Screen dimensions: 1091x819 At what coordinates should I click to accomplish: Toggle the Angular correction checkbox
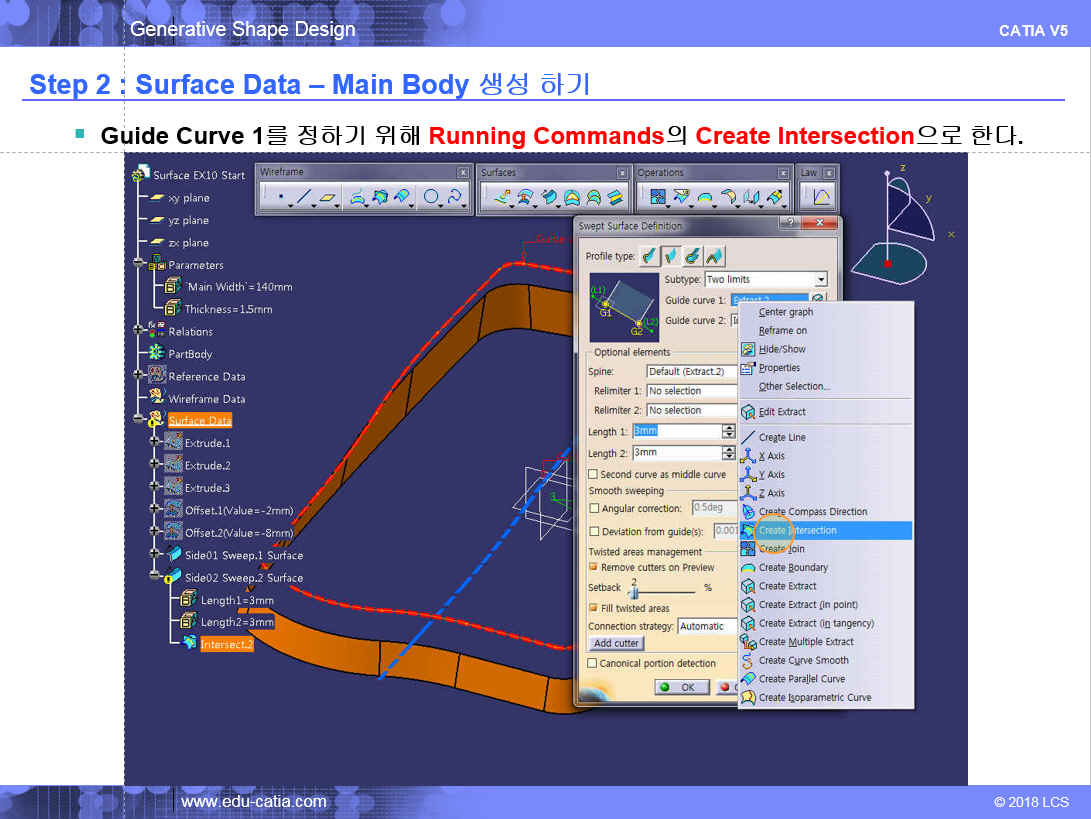pyautogui.click(x=593, y=508)
